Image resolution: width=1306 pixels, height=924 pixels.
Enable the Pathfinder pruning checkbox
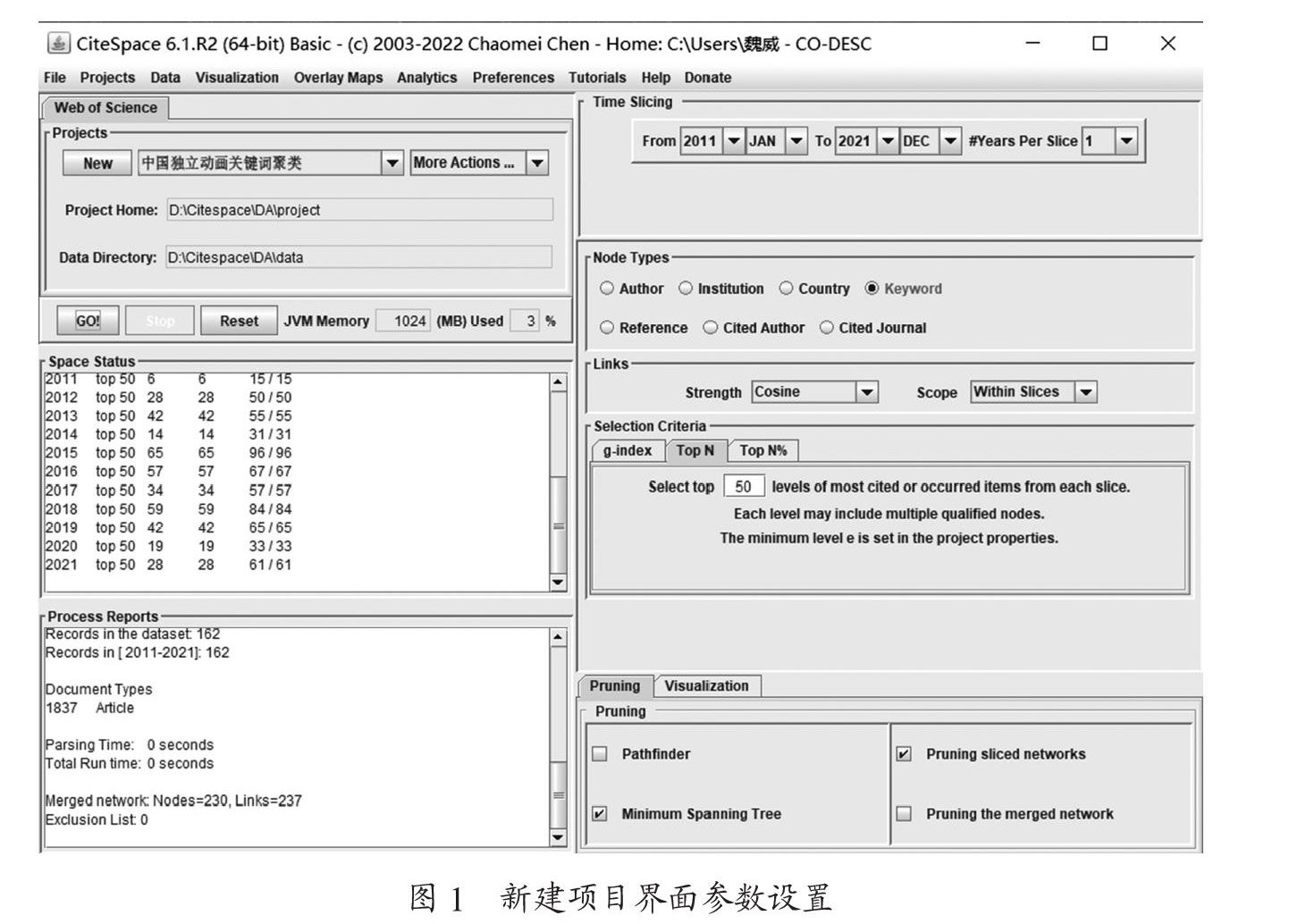pos(600,754)
